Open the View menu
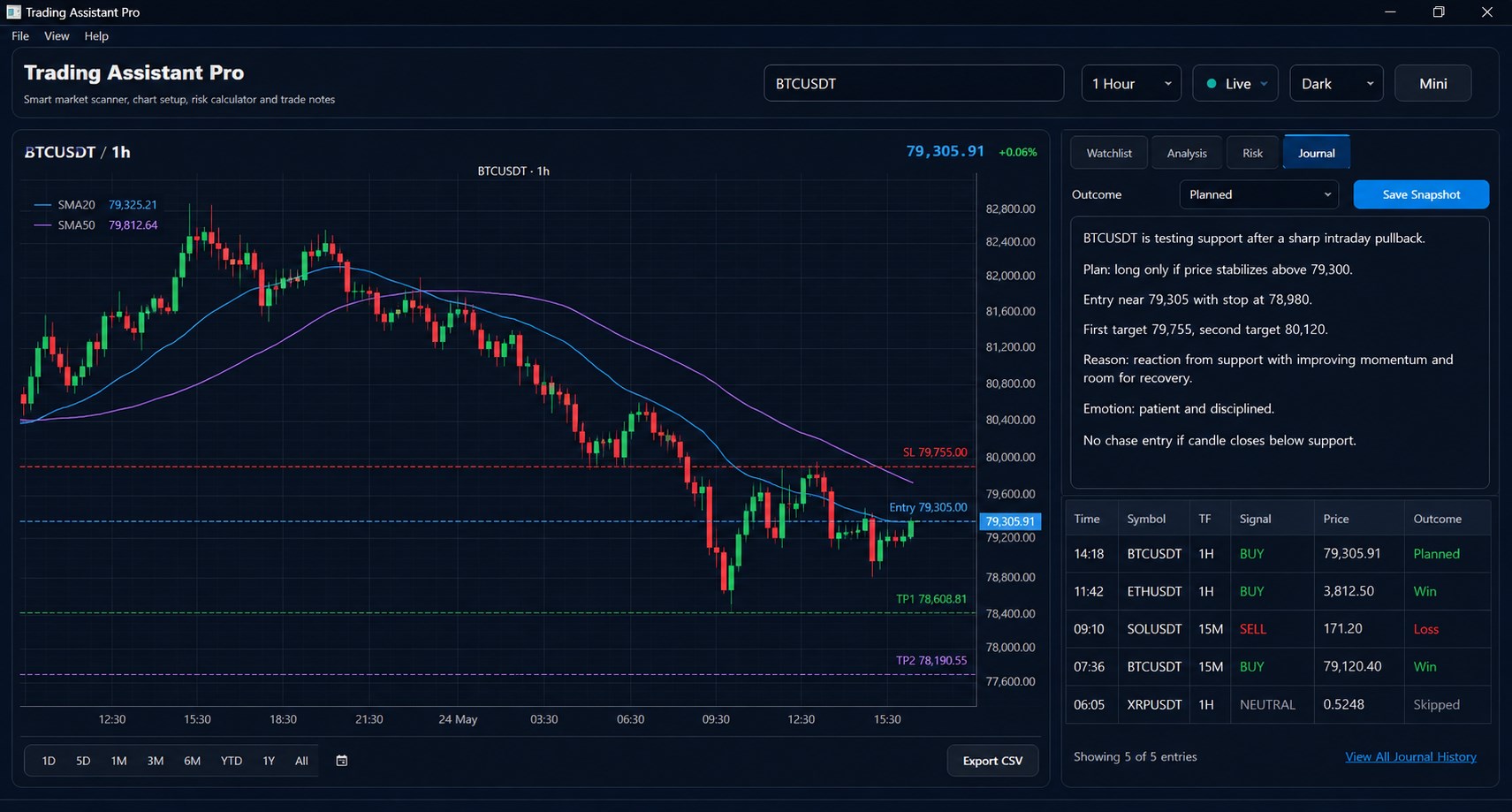This screenshot has width=1512, height=812. pyautogui.click(x=57, y=36)
